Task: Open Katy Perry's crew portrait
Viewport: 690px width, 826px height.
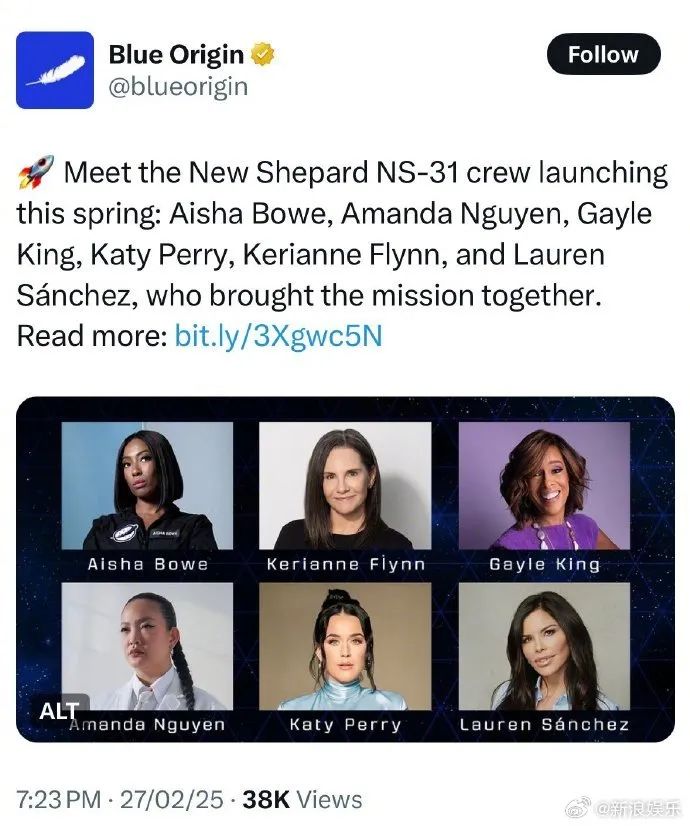Action: point(345,646)
